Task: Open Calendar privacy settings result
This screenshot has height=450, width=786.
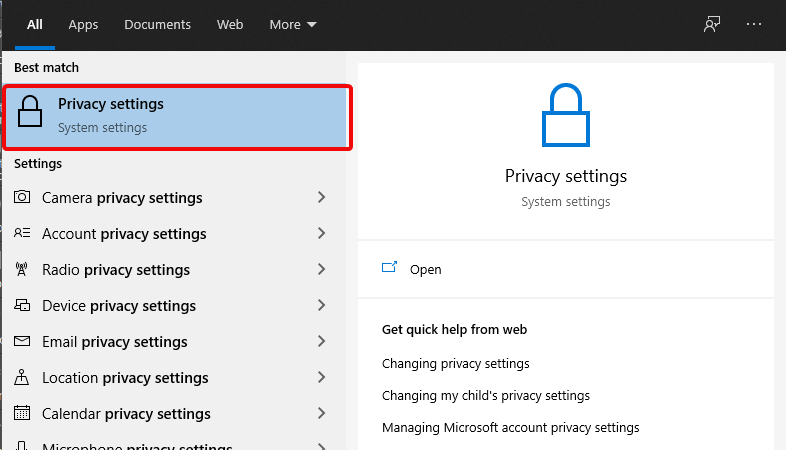Action: tap(126, 414)
